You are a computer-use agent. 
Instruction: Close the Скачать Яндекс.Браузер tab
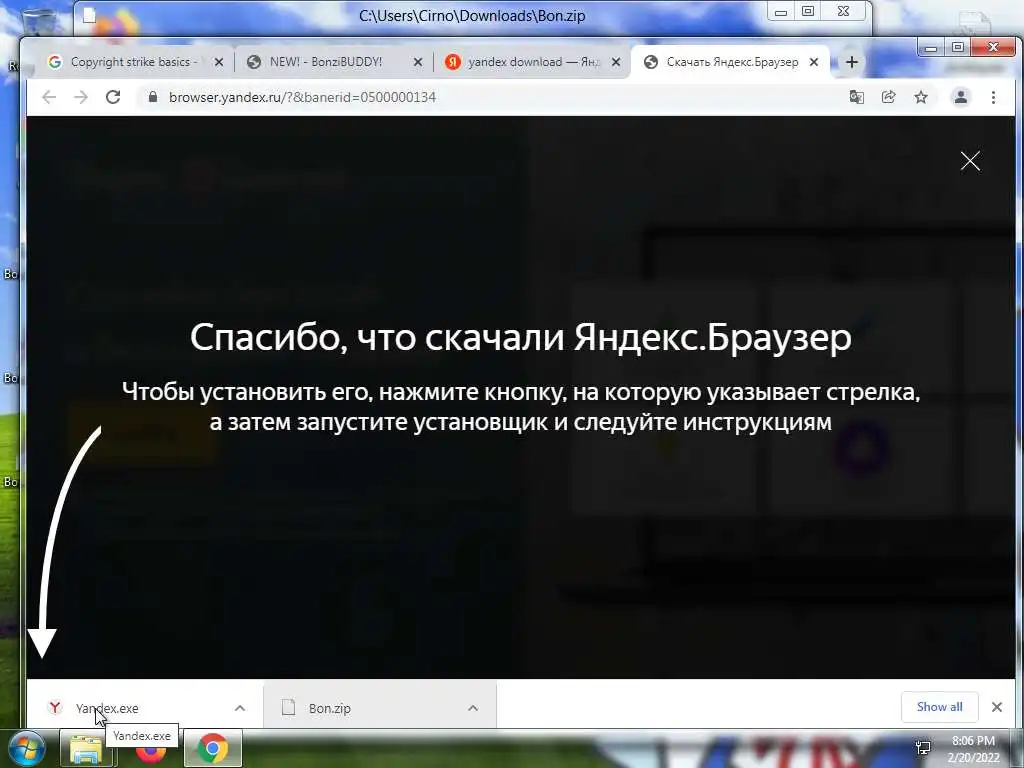pyautogui.click(x=814, y=62)
